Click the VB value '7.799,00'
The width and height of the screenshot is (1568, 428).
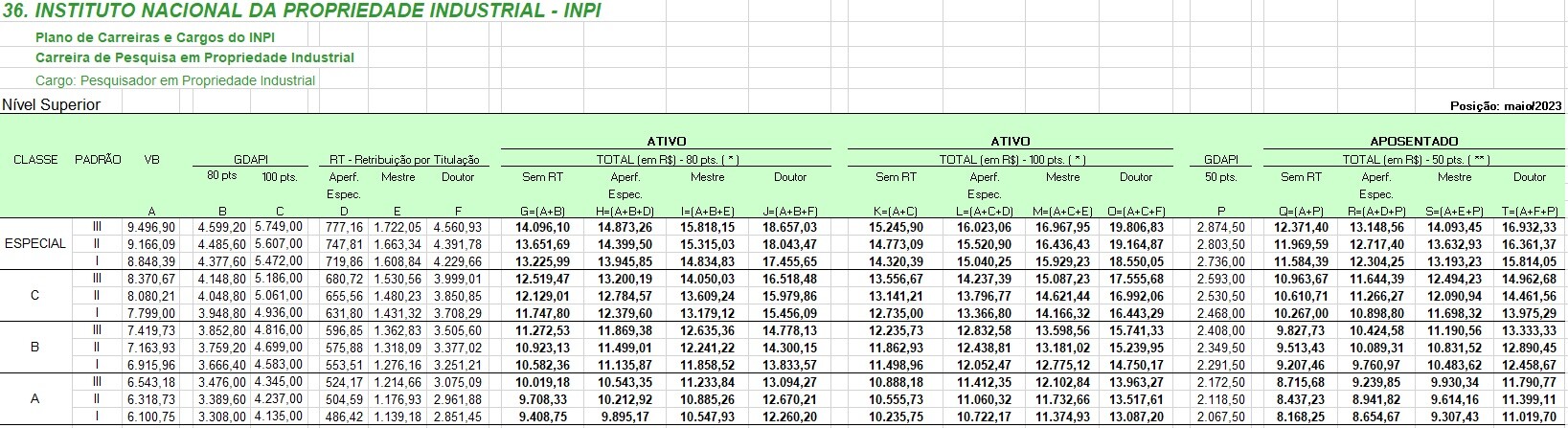click(151, 314)
